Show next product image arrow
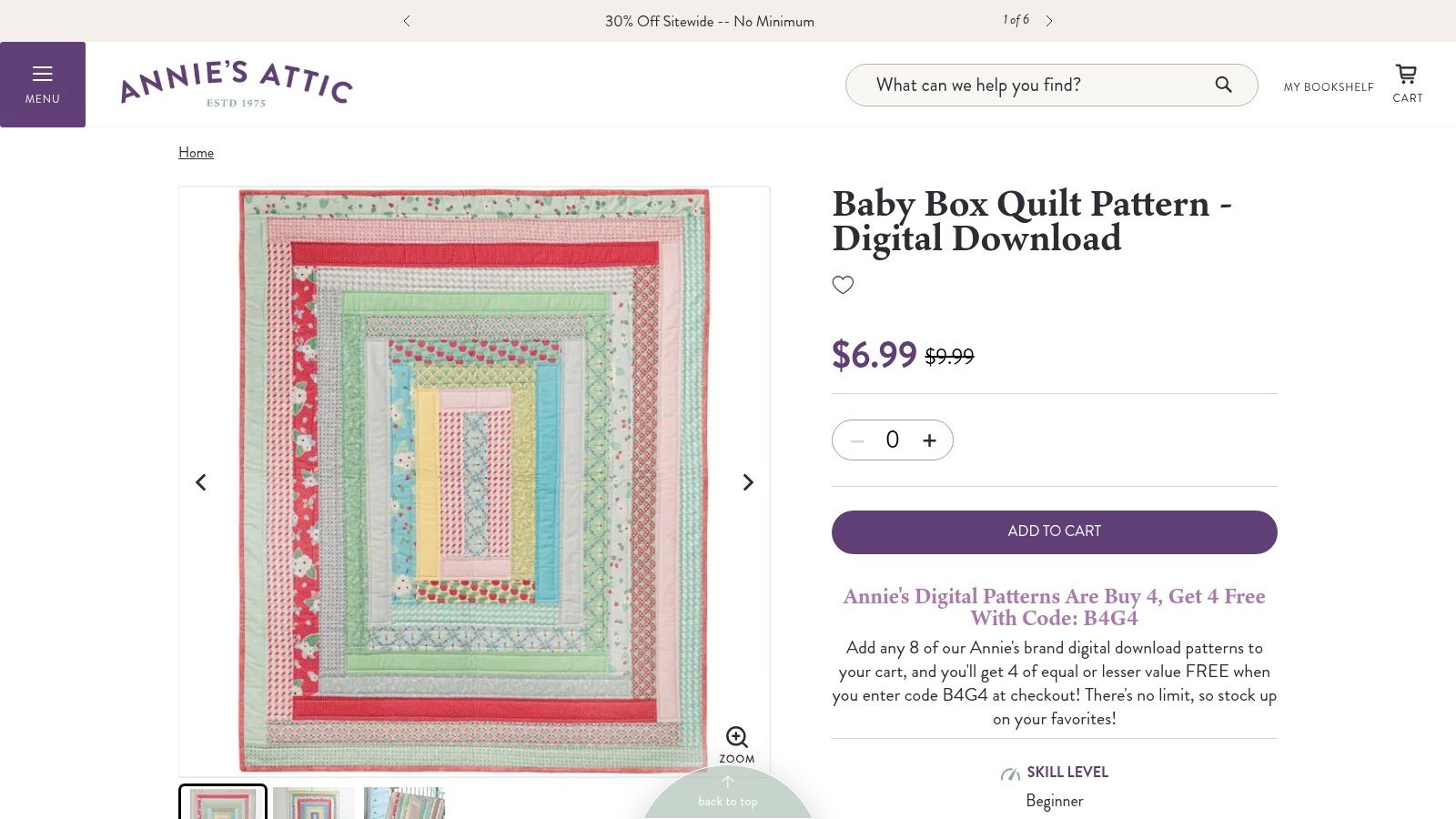This screenshot has width=1456, height=819. (x=748, y=482)
